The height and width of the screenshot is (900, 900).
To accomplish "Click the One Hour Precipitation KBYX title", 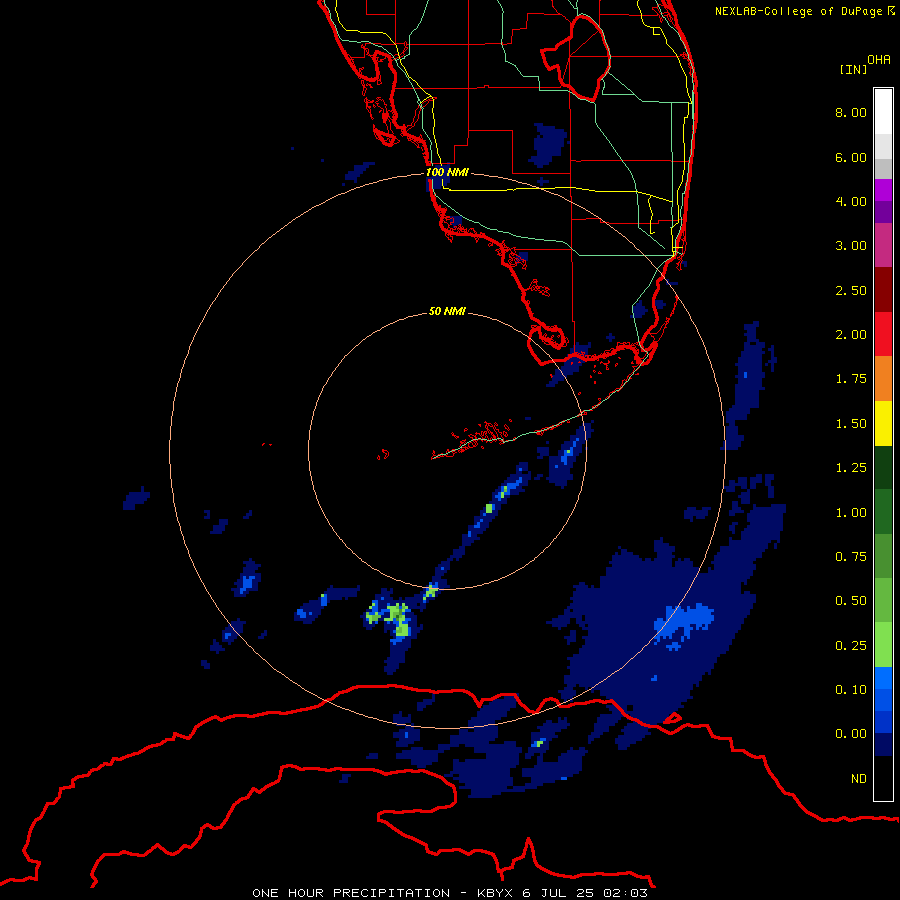I will point(450,893).
